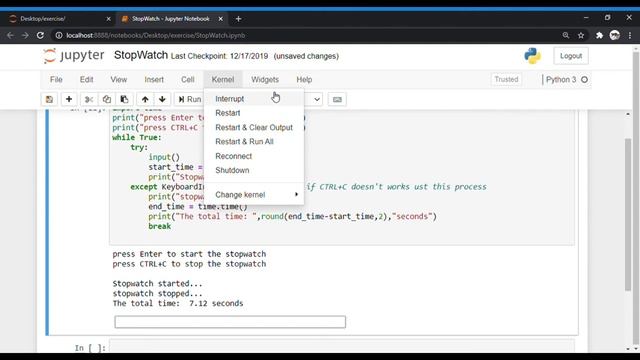Focus the stdin input box under output
The width and height of the screenshot is (640, 360).
pyautogui.click(x=230, y=322)
